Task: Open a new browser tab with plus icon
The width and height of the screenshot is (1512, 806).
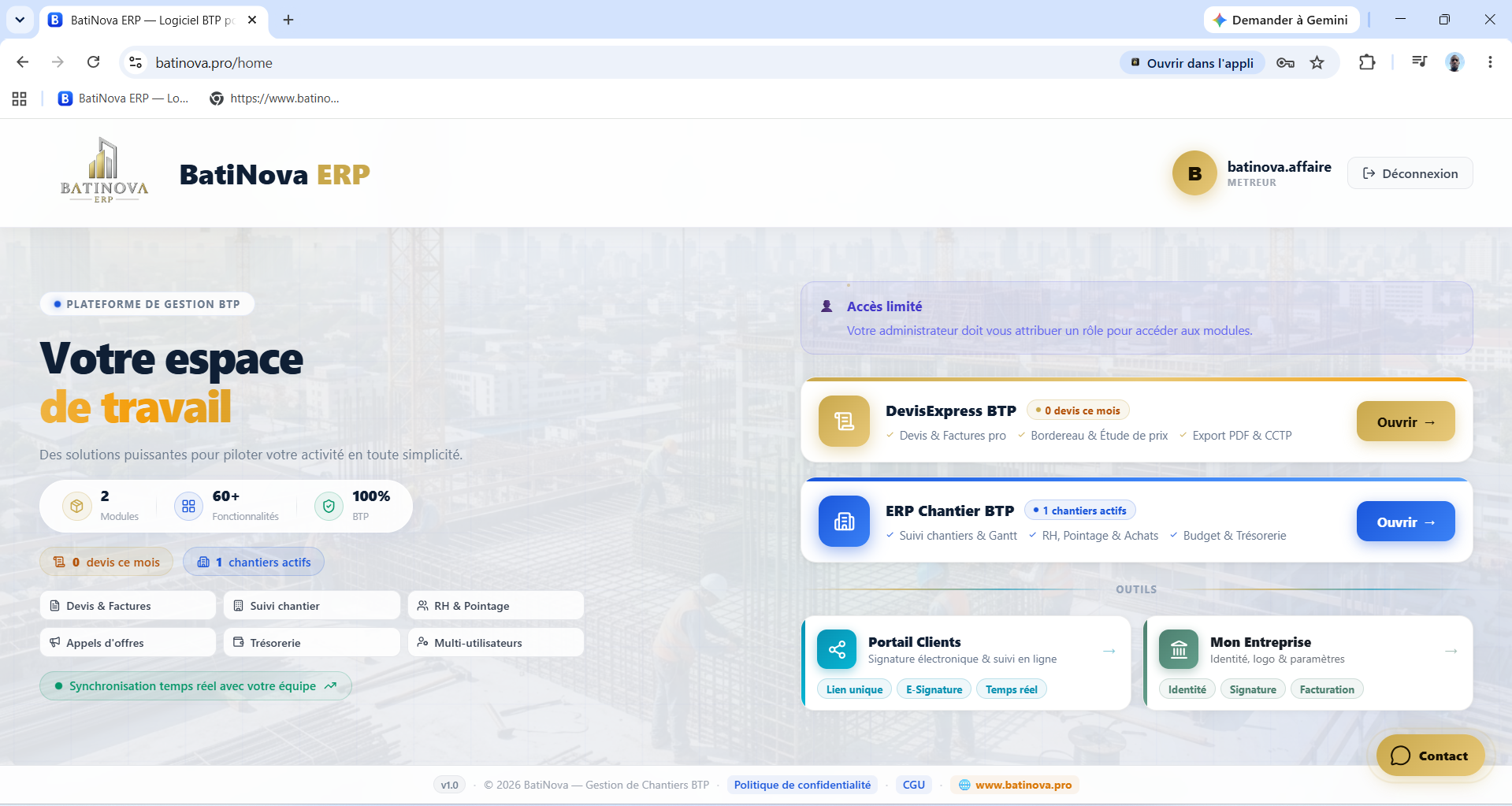Action: 288,20
